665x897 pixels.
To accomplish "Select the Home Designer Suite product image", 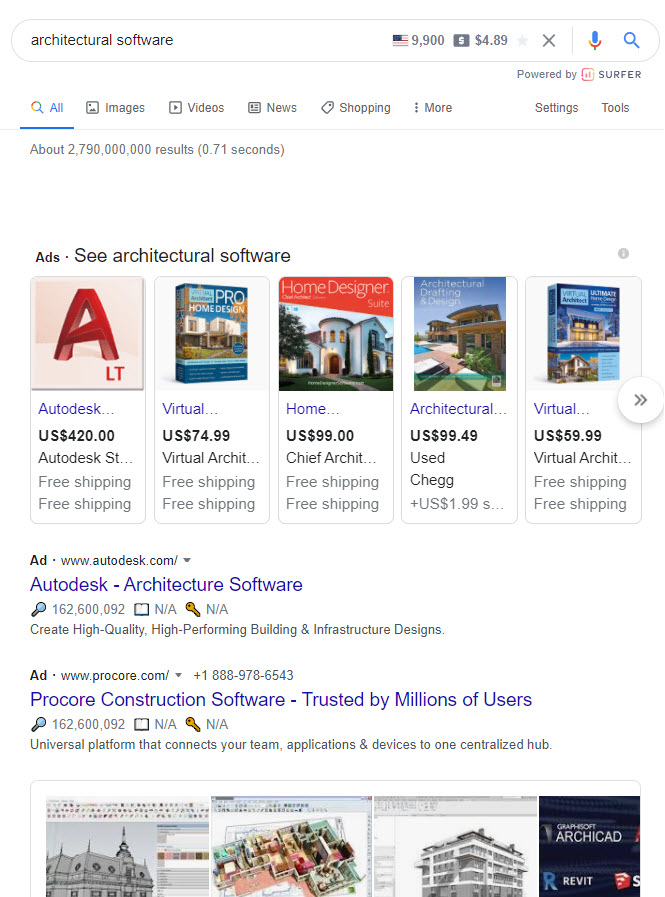I will click(x=336, y=335).
